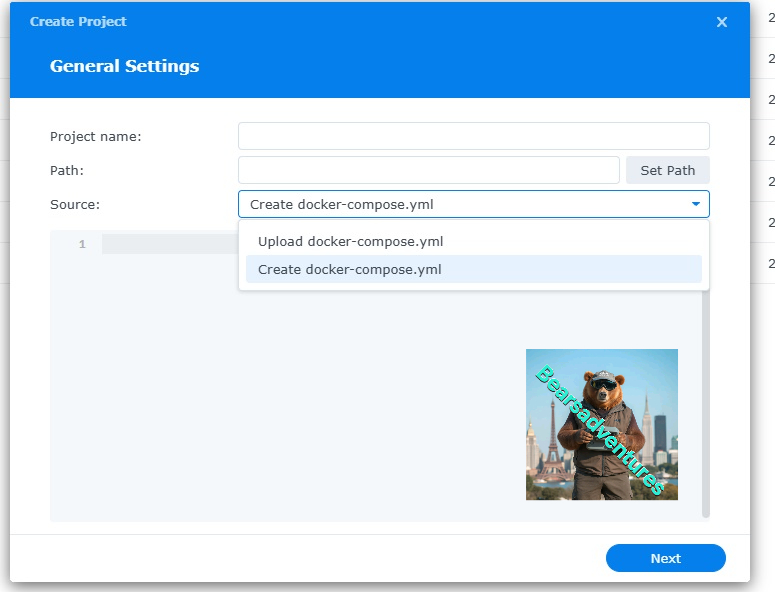Click the Source dropdown arrow icon
The image size is (775, 592).
[x=696, y=204]
